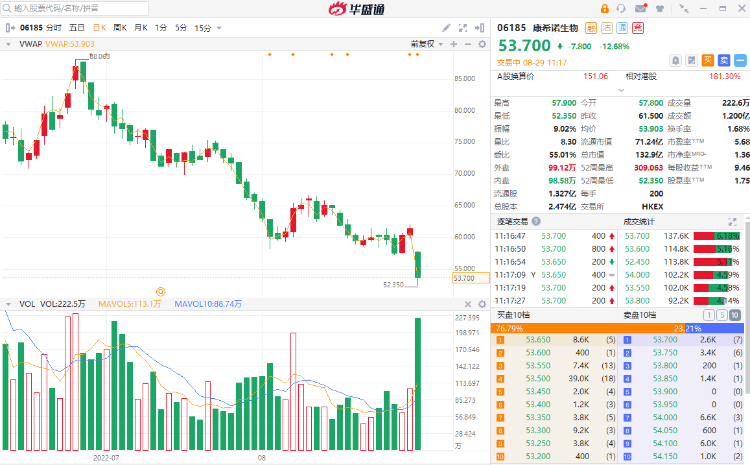Click bid level 1 price 53.650

click(538, 340)
